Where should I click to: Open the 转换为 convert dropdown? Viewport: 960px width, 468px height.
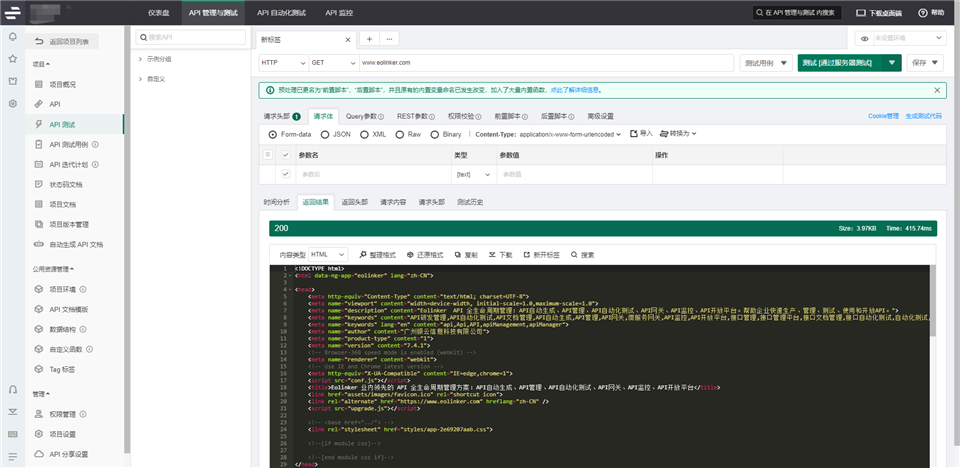679,134
